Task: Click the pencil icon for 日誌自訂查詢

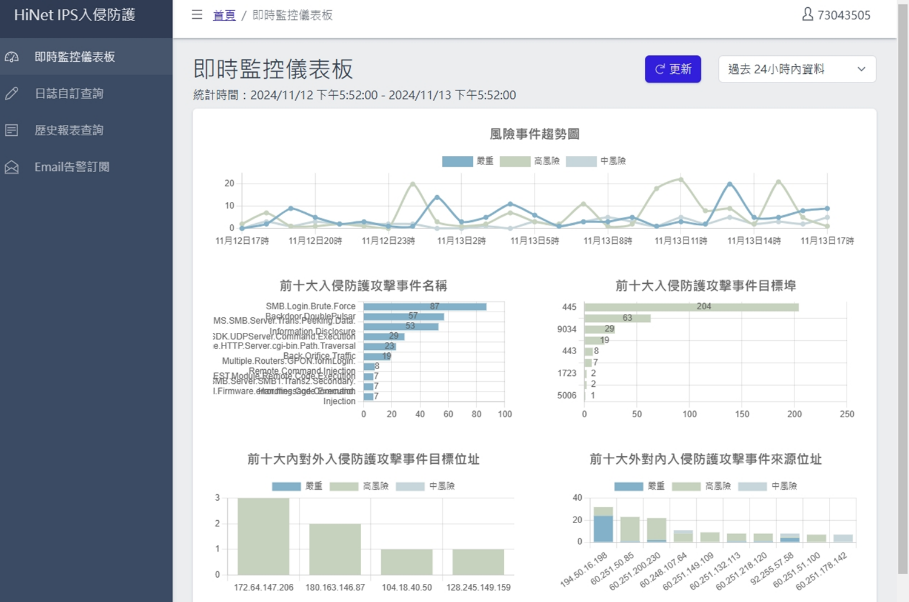Action: tap(12, 94)
